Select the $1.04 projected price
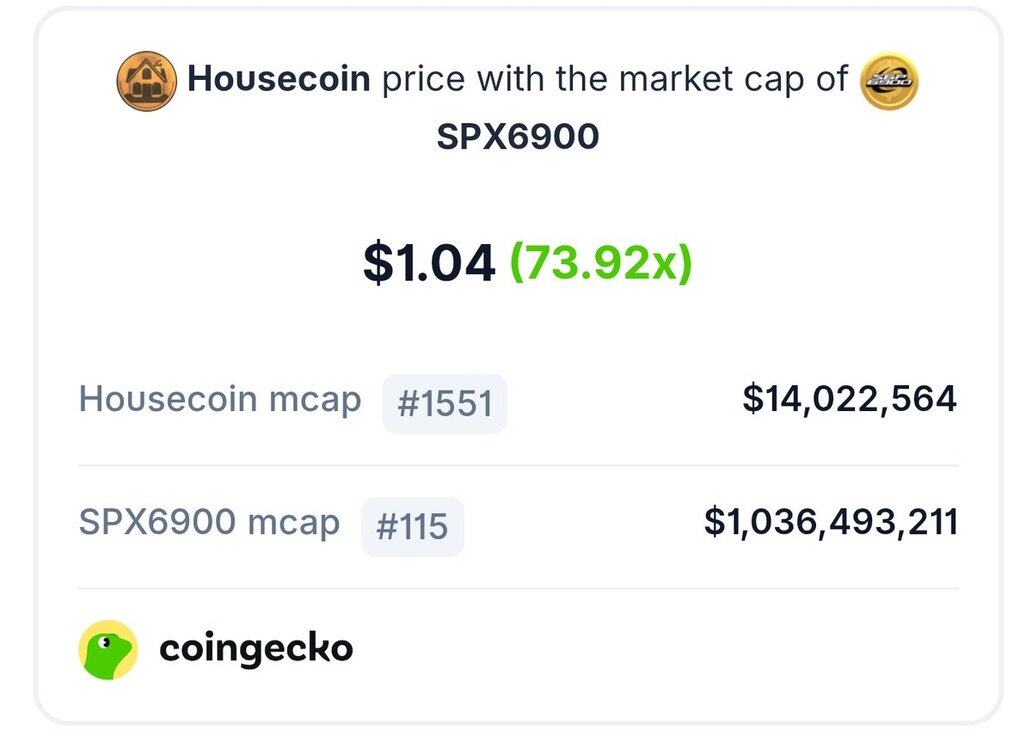 pos(429,263)
